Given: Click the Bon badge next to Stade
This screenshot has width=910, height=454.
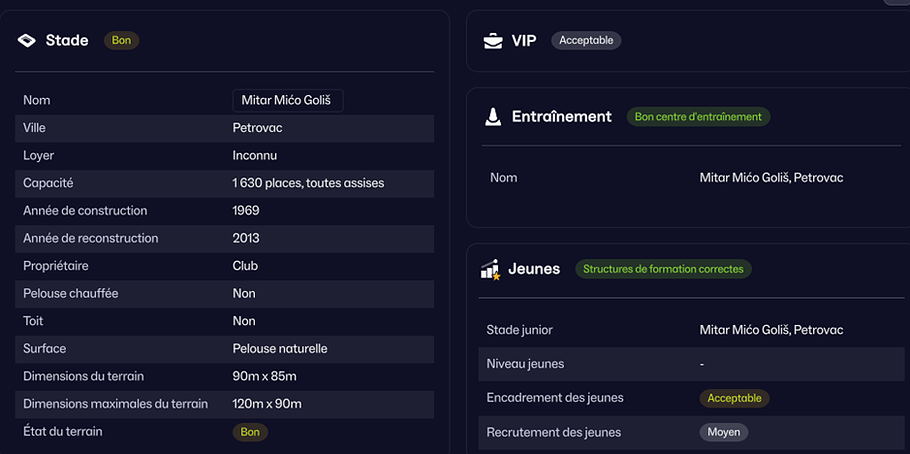Looking at the screenshot, I should click(x=121, y=41).
